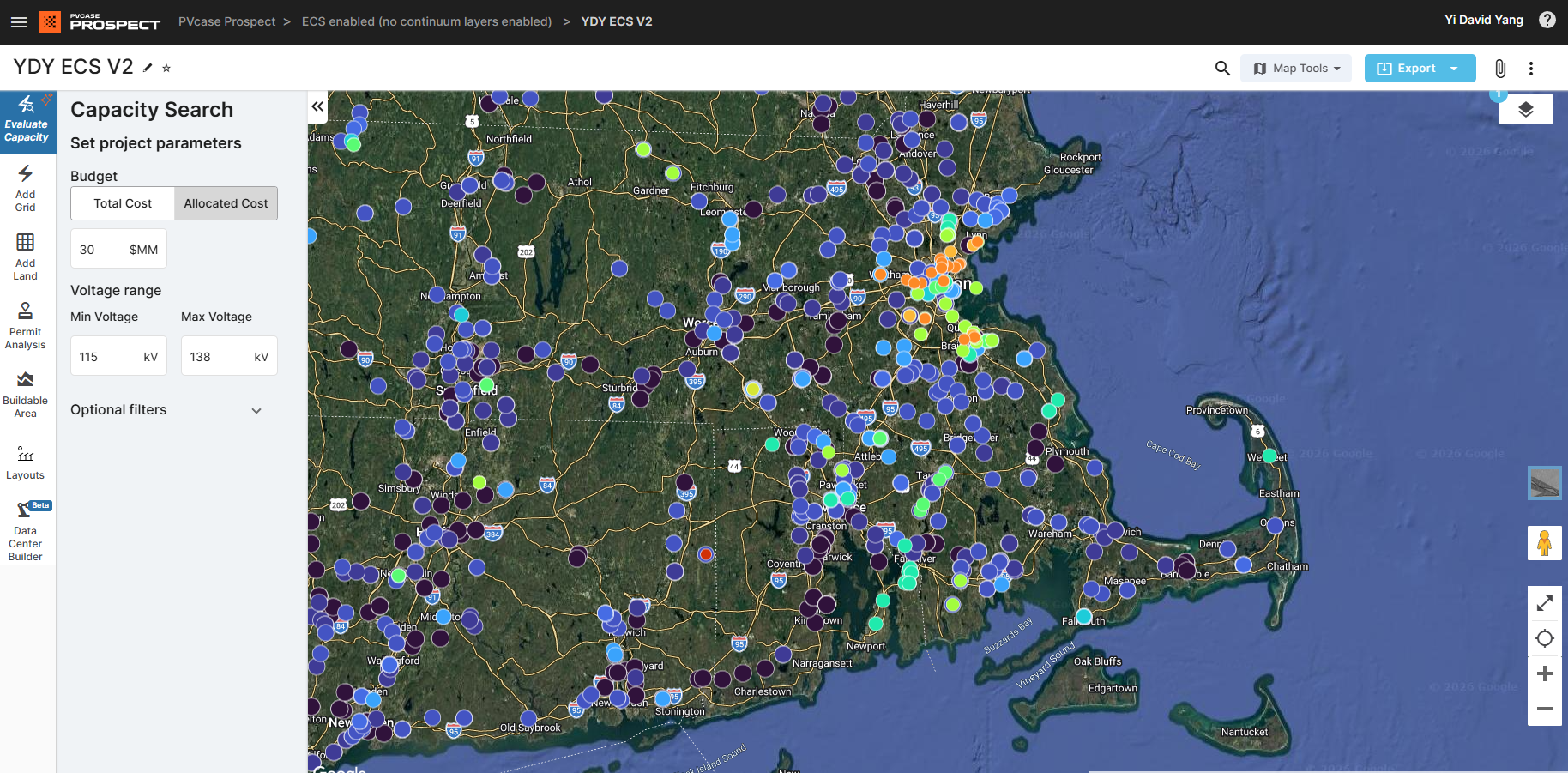Switch map imagery with thumbnail

click(1545, 483)
